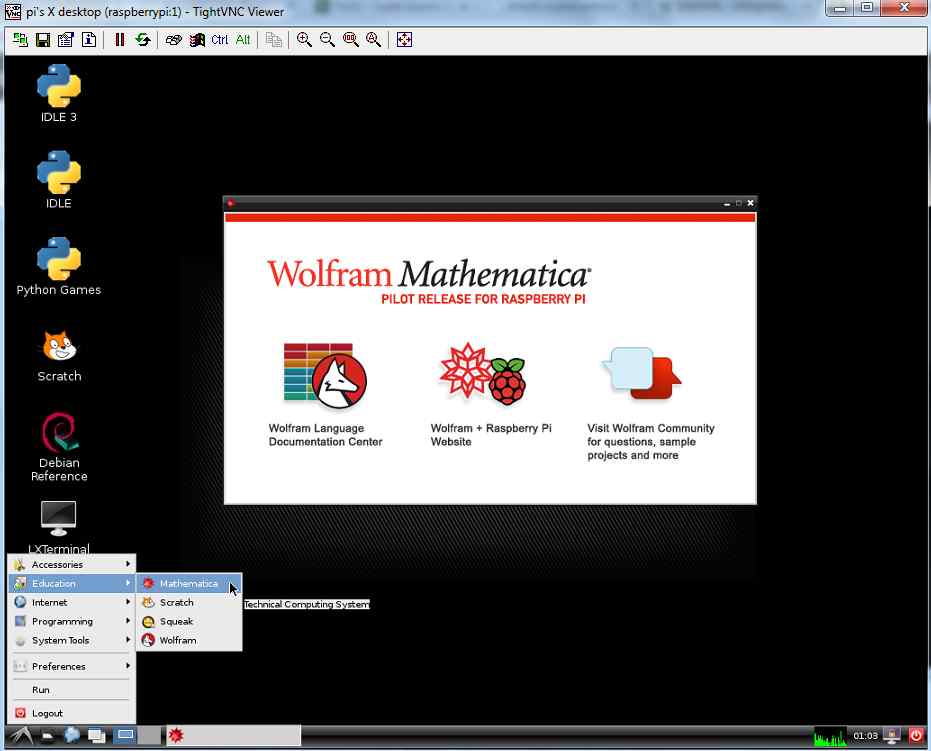Click the wolf documentation icon in the splash window
This screenshot has width=931, height=751.
325,376
